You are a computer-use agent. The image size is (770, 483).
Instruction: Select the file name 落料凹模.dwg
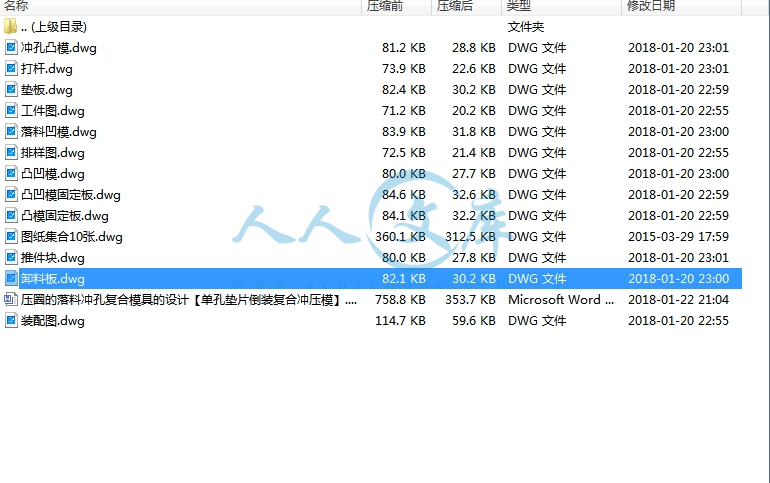(58, 132)
